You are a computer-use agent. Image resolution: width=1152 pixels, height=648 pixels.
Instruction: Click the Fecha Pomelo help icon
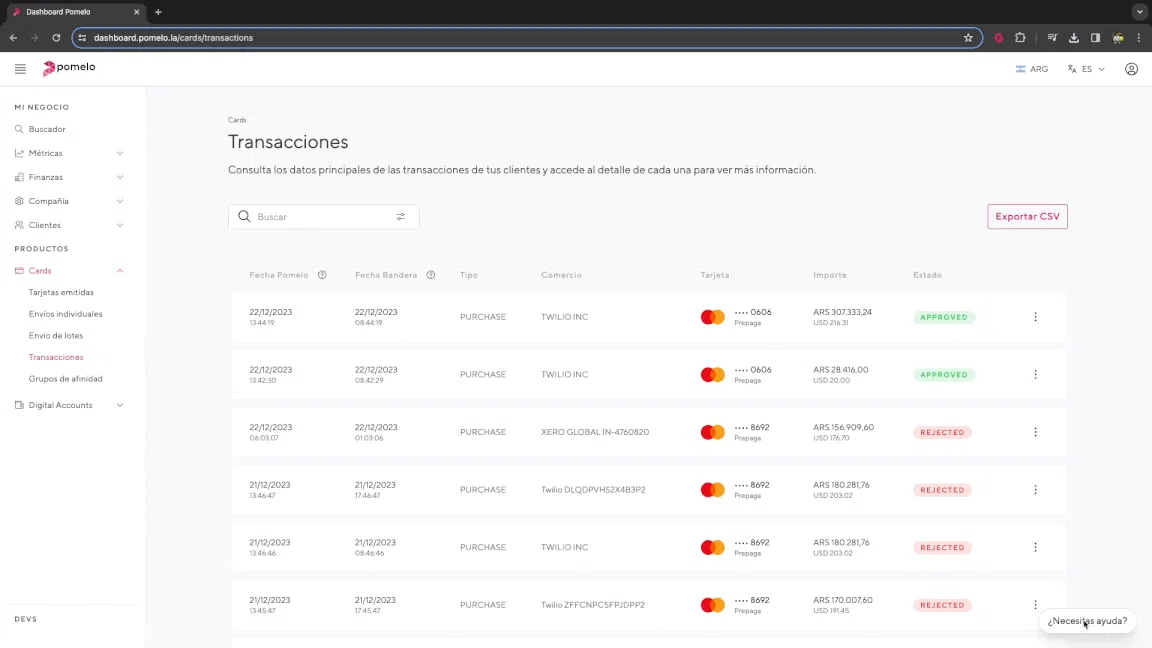pyautogui.click(x=322, y=275)
